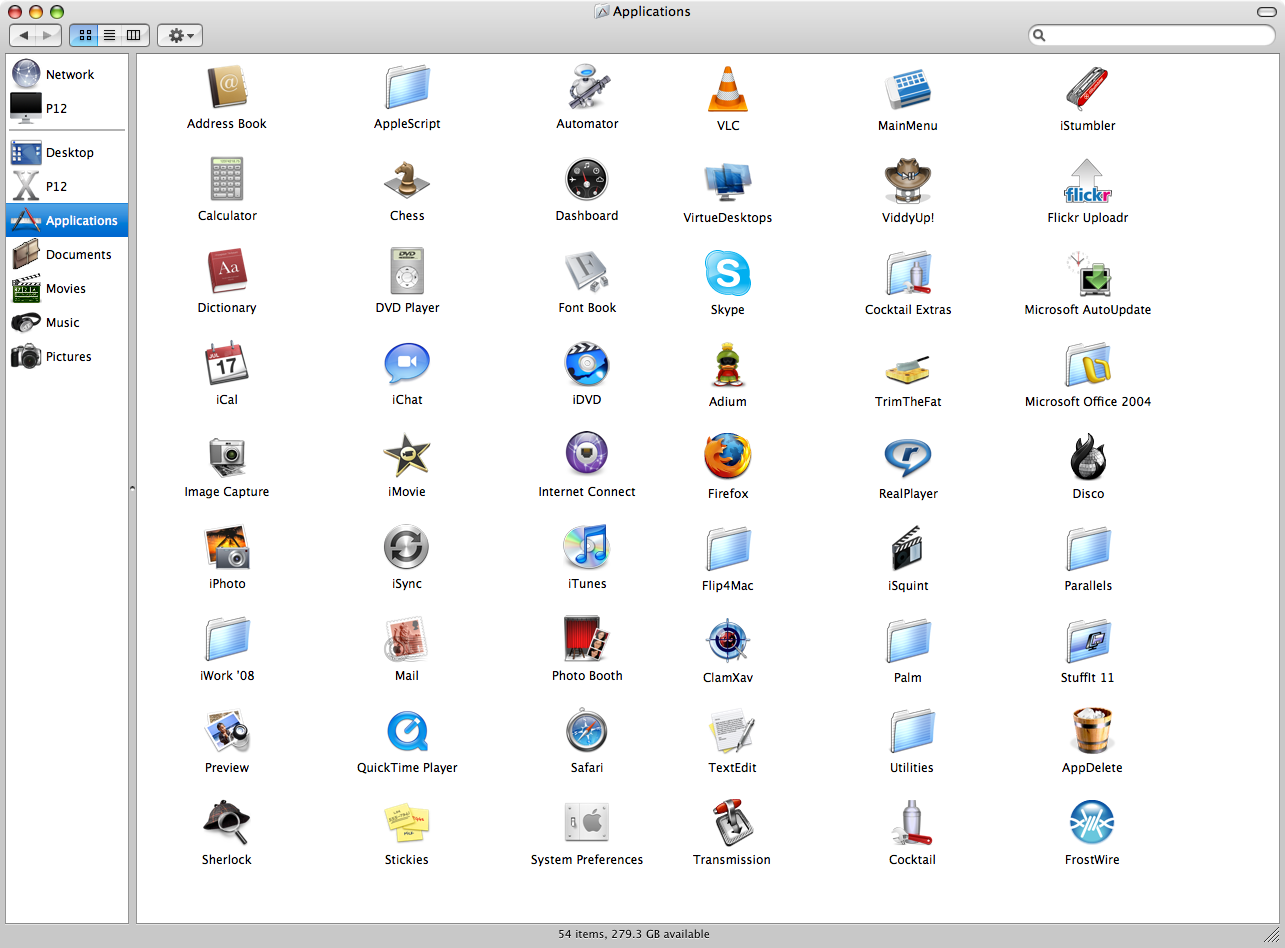
Task: Select the Address Book app icon
Action: [x=227, y=88]
